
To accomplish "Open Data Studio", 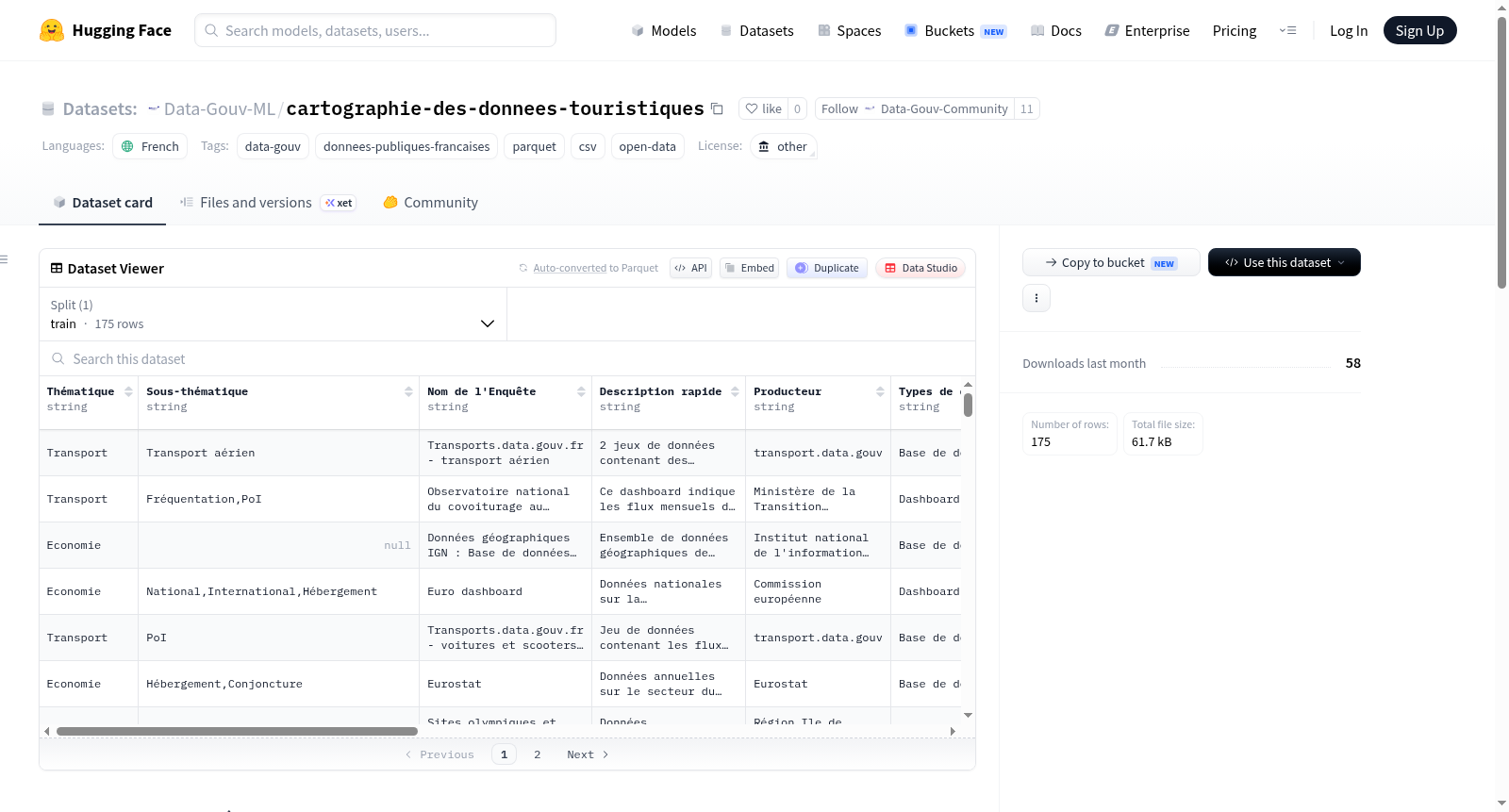I will click(920, 268).
